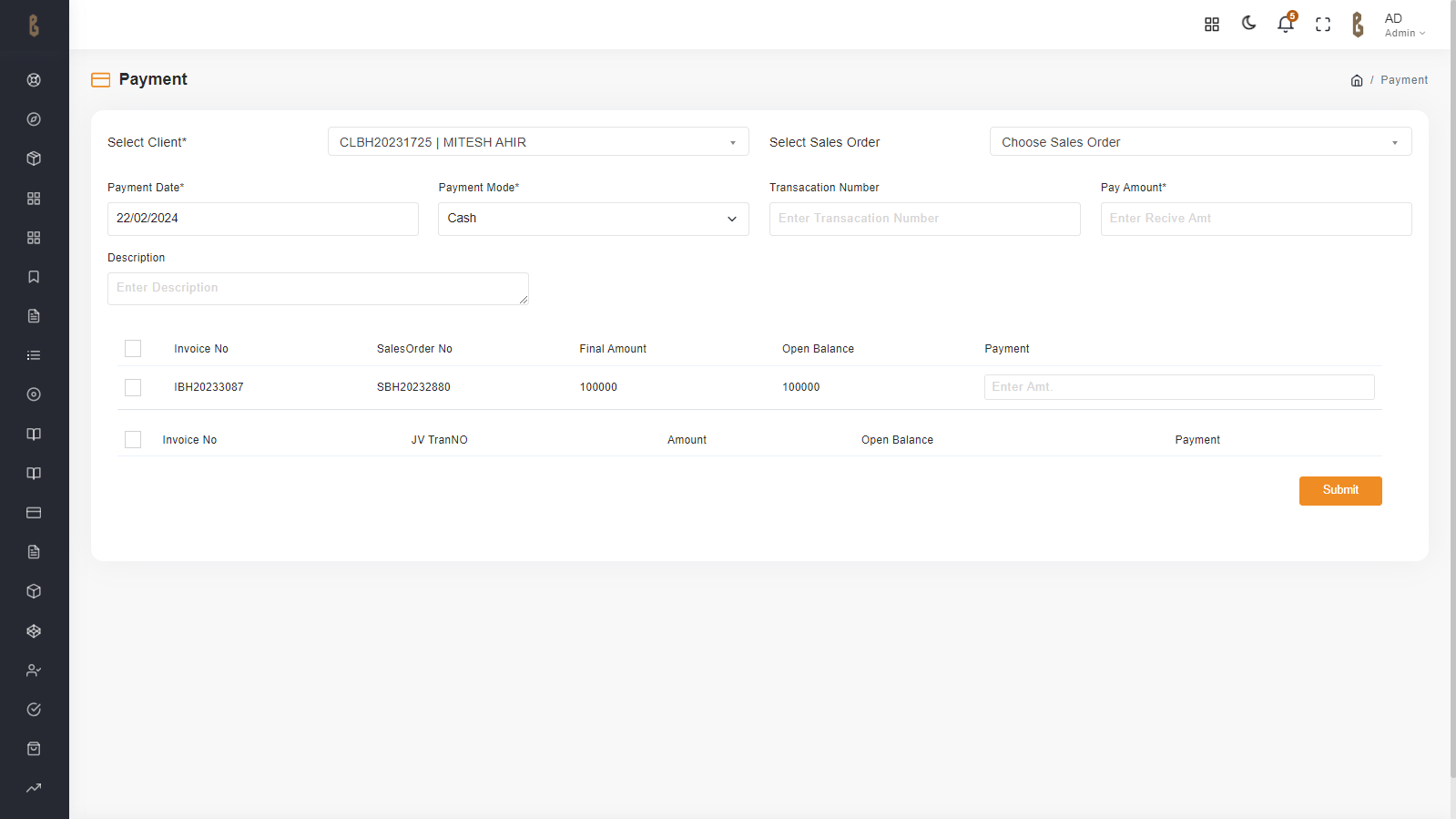The image size is (1456, 819).
Task: Click the sidebar box icon below the compass
Action: coord(34,159)
